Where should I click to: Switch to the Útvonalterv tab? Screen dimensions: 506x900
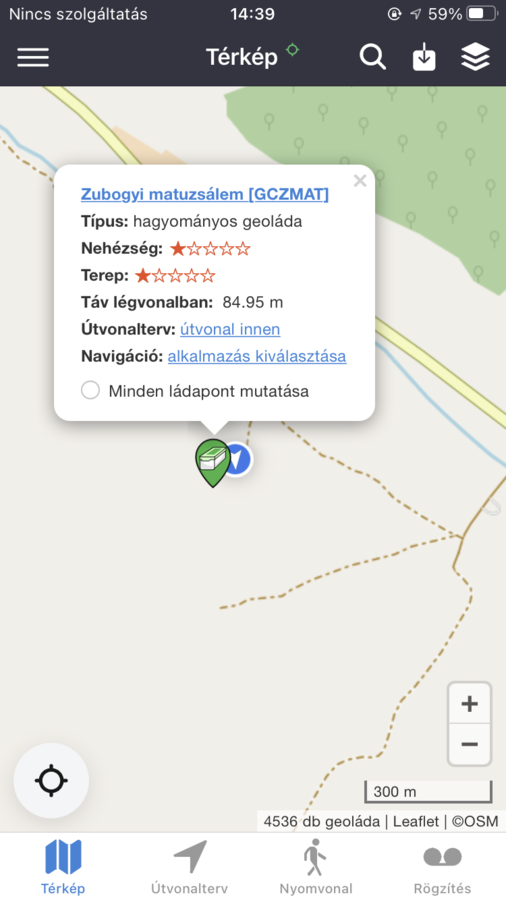tap(189, 867)
